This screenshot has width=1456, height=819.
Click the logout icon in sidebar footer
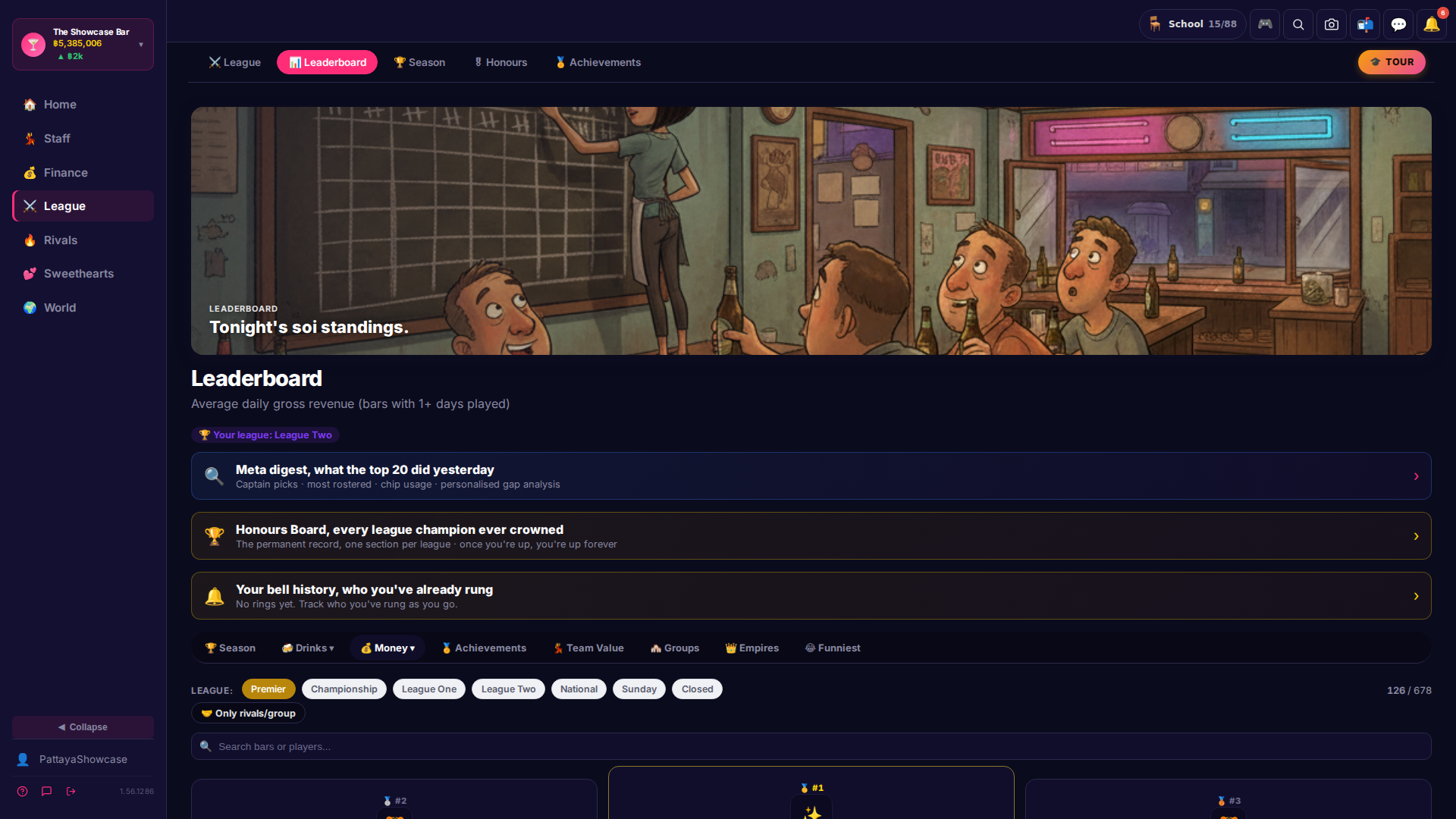pos(71,791)
